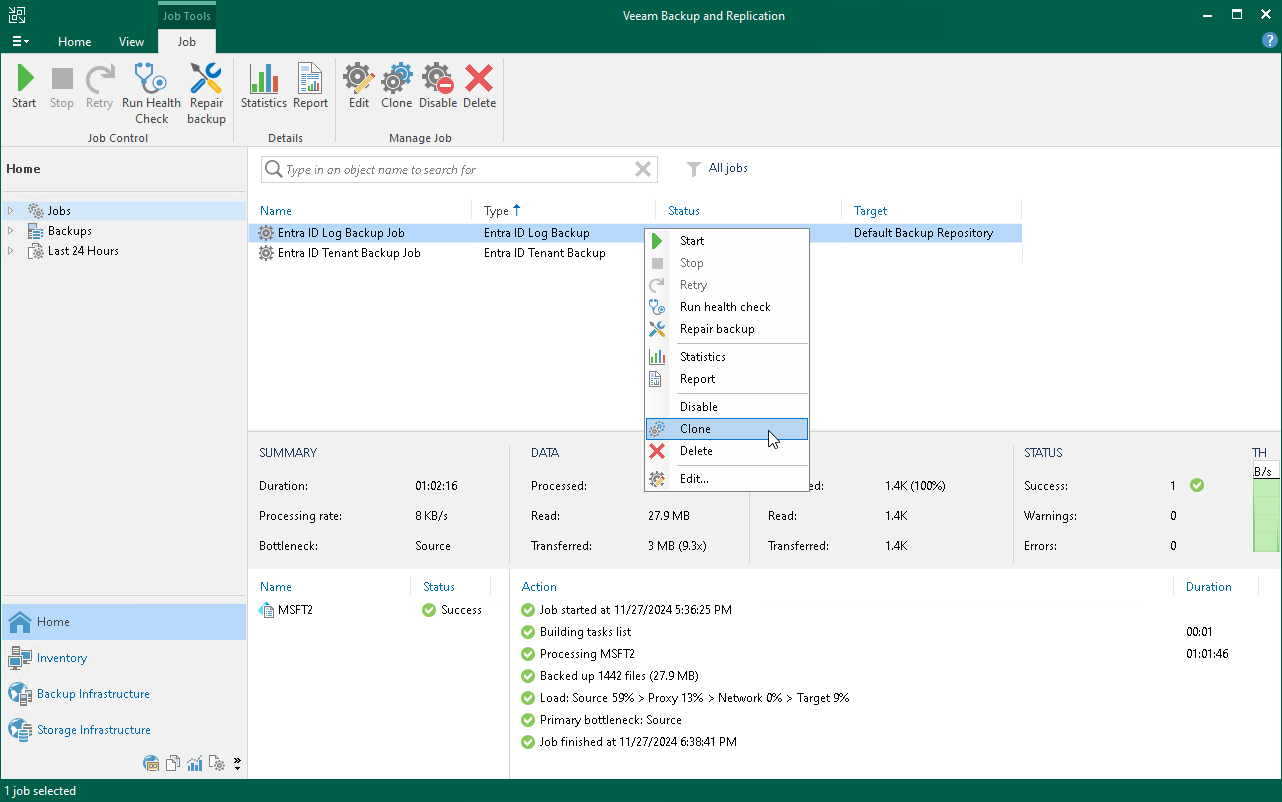Viewport: 1282px width, 802px height.
Task: Click the MSFT2 object icon
Action: click(x=266, y=610)
